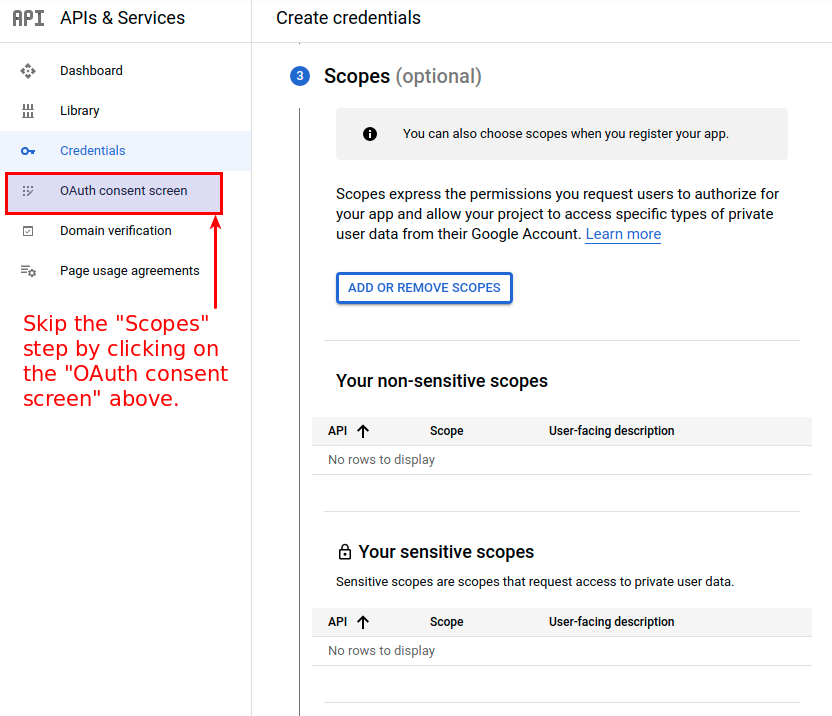The height and width of the screenshot is (716, 832).
Task: Click API column header in sensitive table
Action: 337,622
